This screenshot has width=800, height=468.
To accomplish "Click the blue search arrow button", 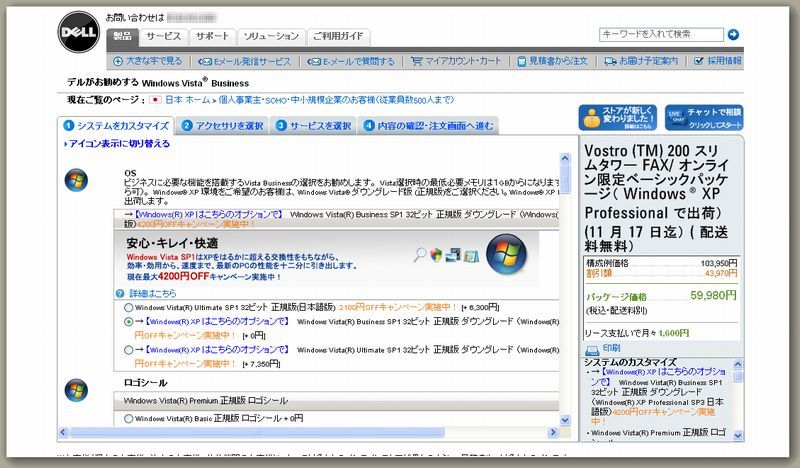I will (x=733, y=35).
